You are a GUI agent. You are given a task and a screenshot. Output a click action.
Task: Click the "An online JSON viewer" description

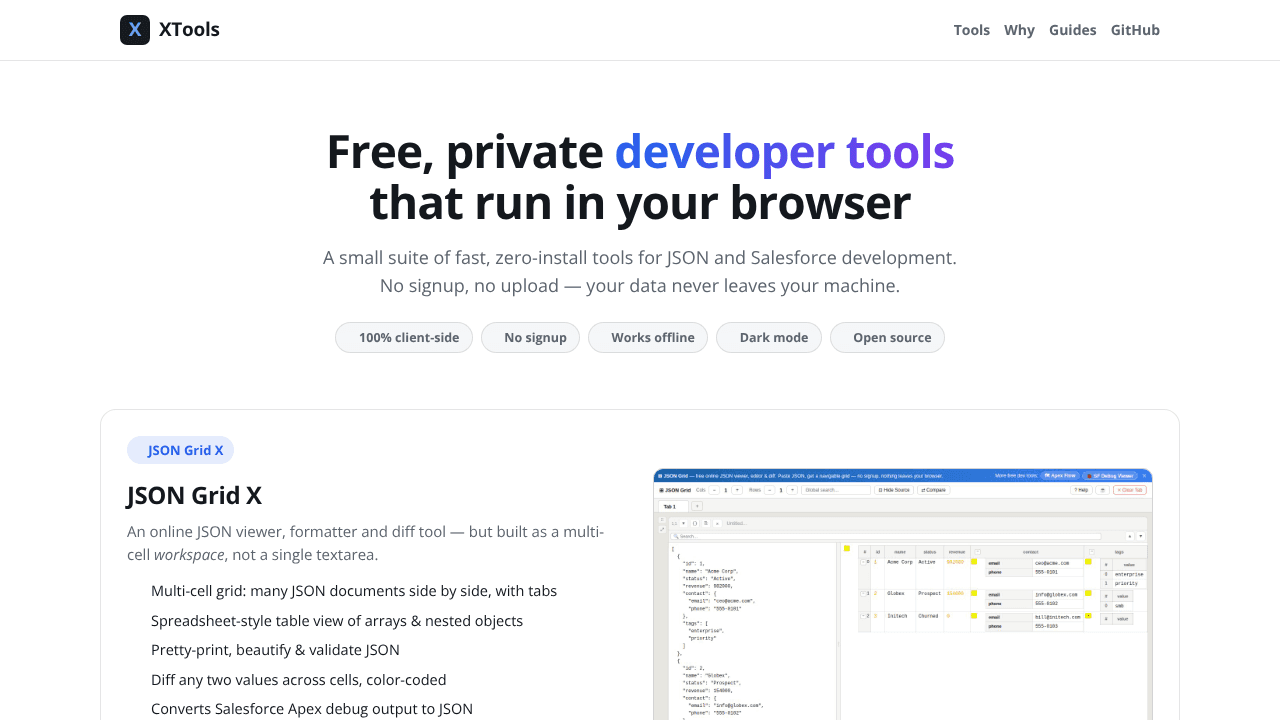(x=366, y=543)
